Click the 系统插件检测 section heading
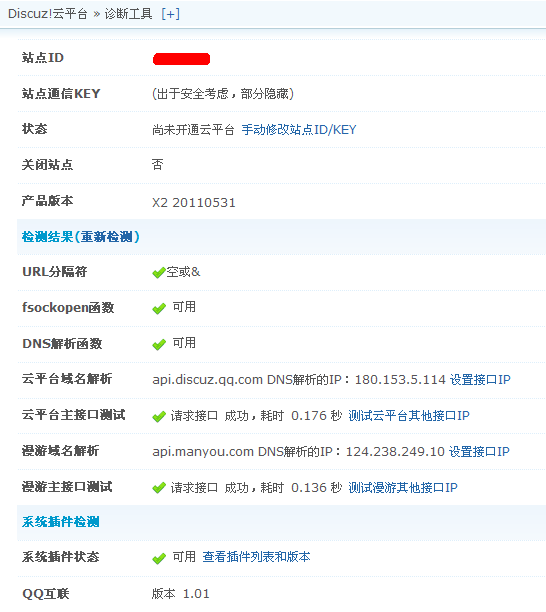 click(60, 521)
